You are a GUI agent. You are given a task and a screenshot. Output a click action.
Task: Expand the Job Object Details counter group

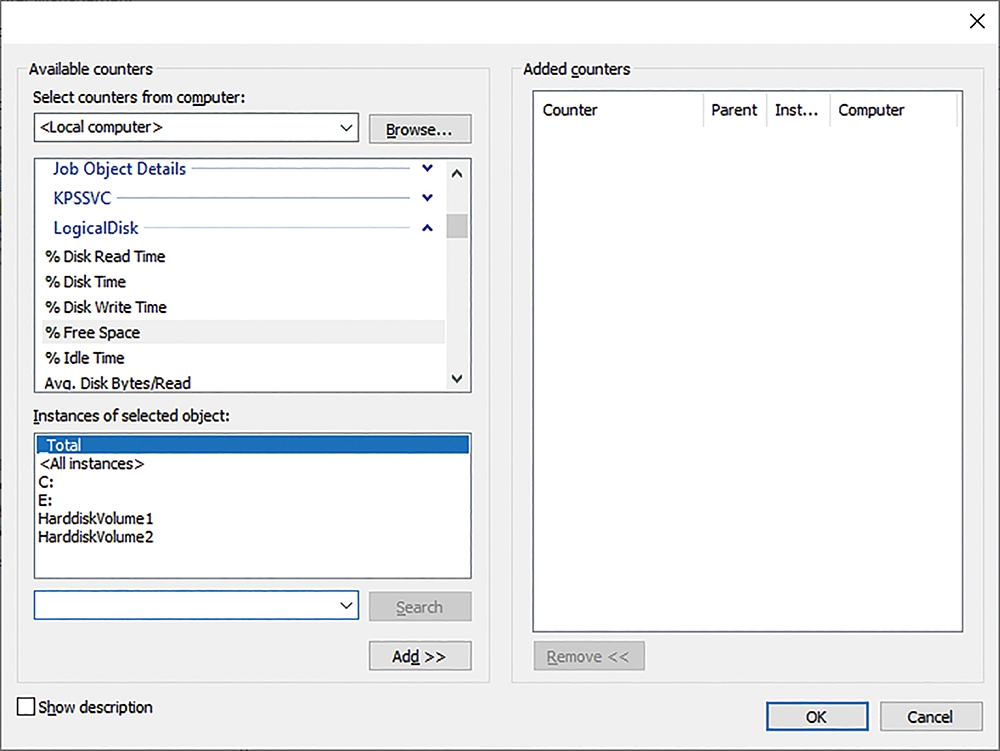(427, 168)
